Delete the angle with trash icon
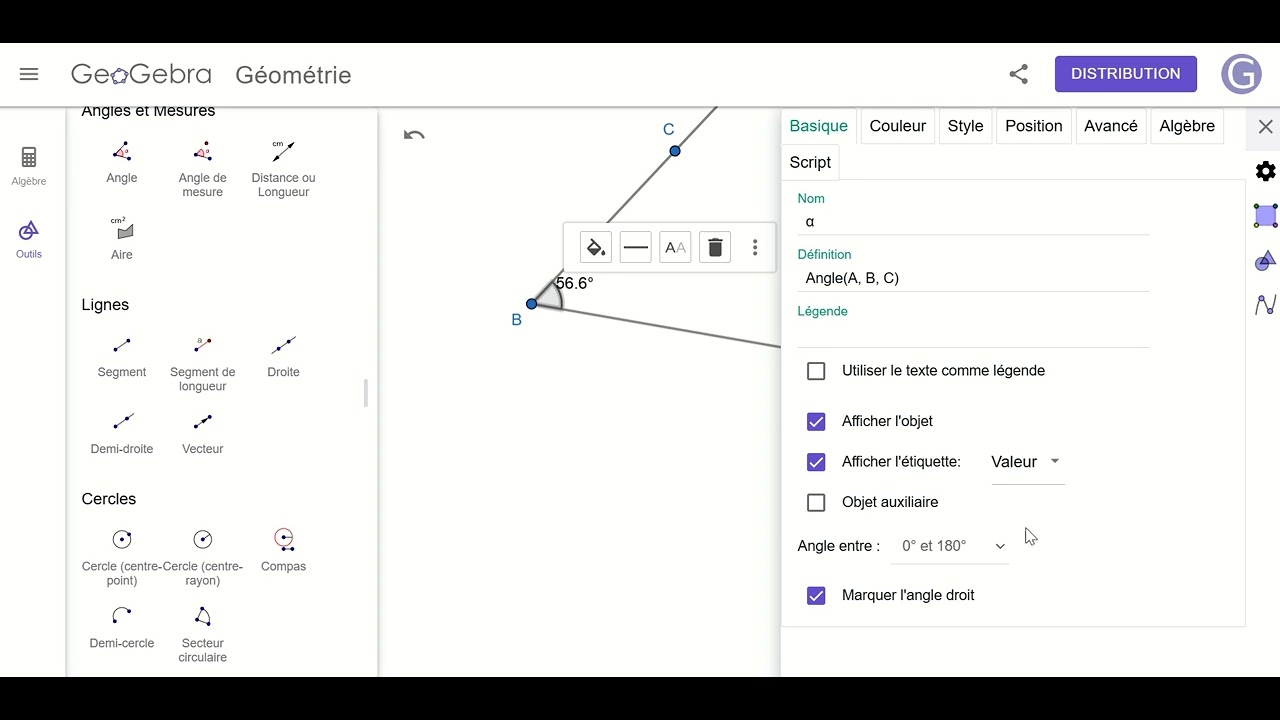 [x=715, y=247]
